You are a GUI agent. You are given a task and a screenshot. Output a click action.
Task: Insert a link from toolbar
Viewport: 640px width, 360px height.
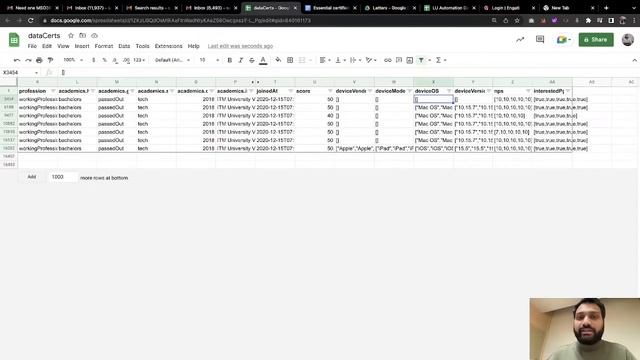387,60
